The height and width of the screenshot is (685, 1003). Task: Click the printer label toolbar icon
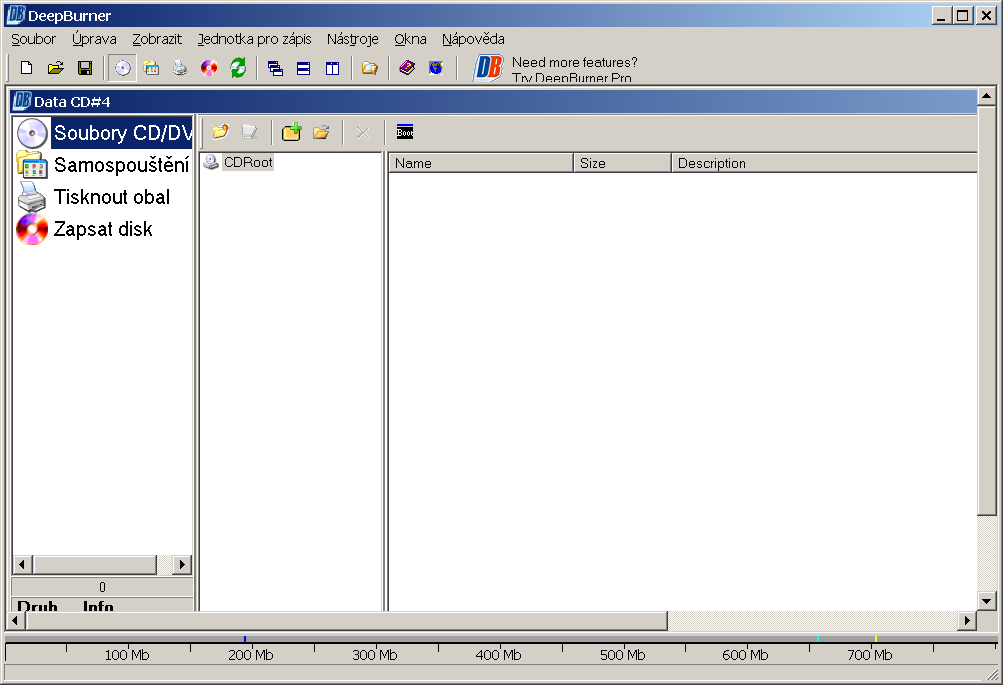coord(180,68)
